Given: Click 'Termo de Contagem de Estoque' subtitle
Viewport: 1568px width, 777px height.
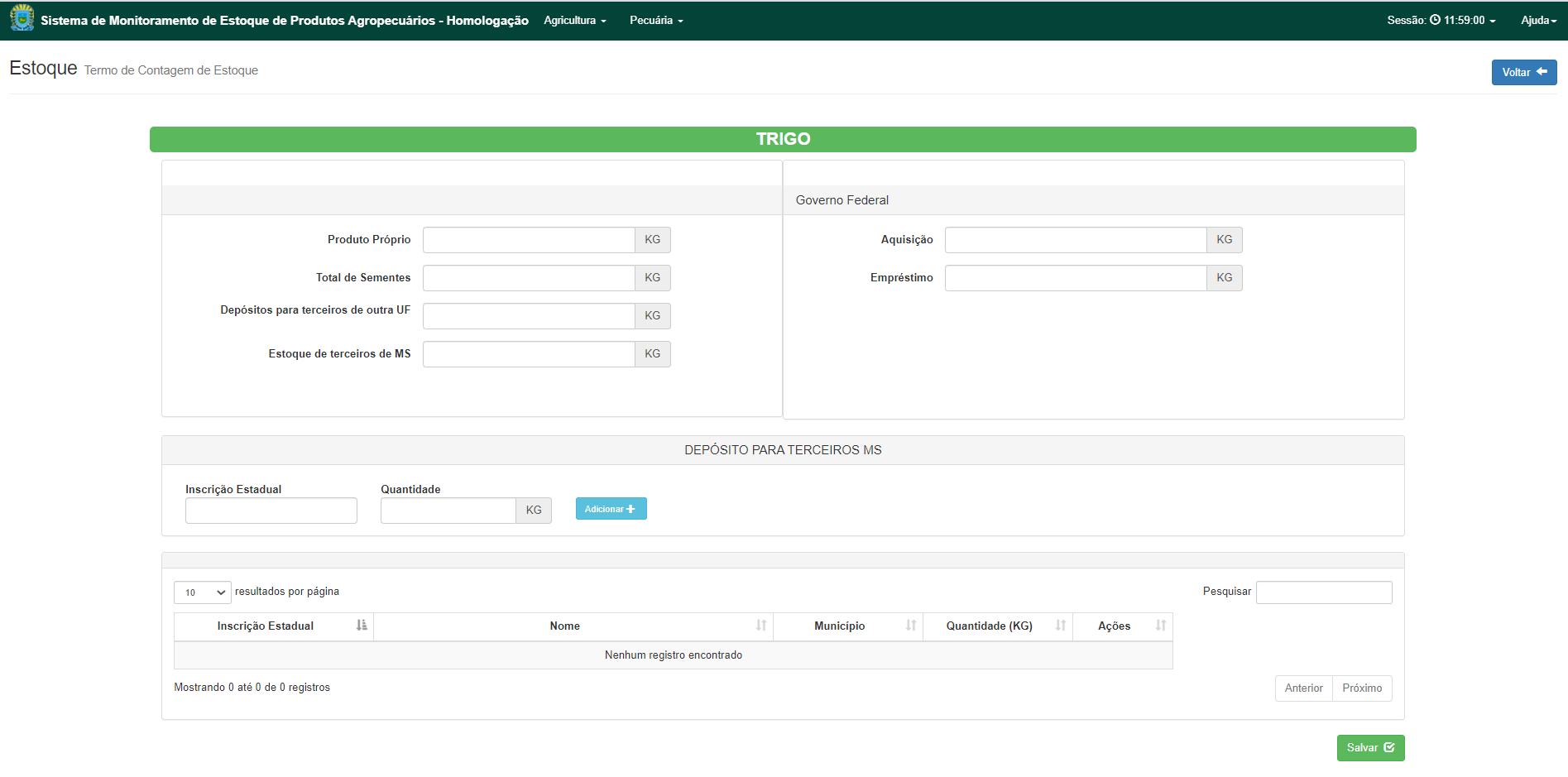Looking at the screenshot, I should coord(171,70).
